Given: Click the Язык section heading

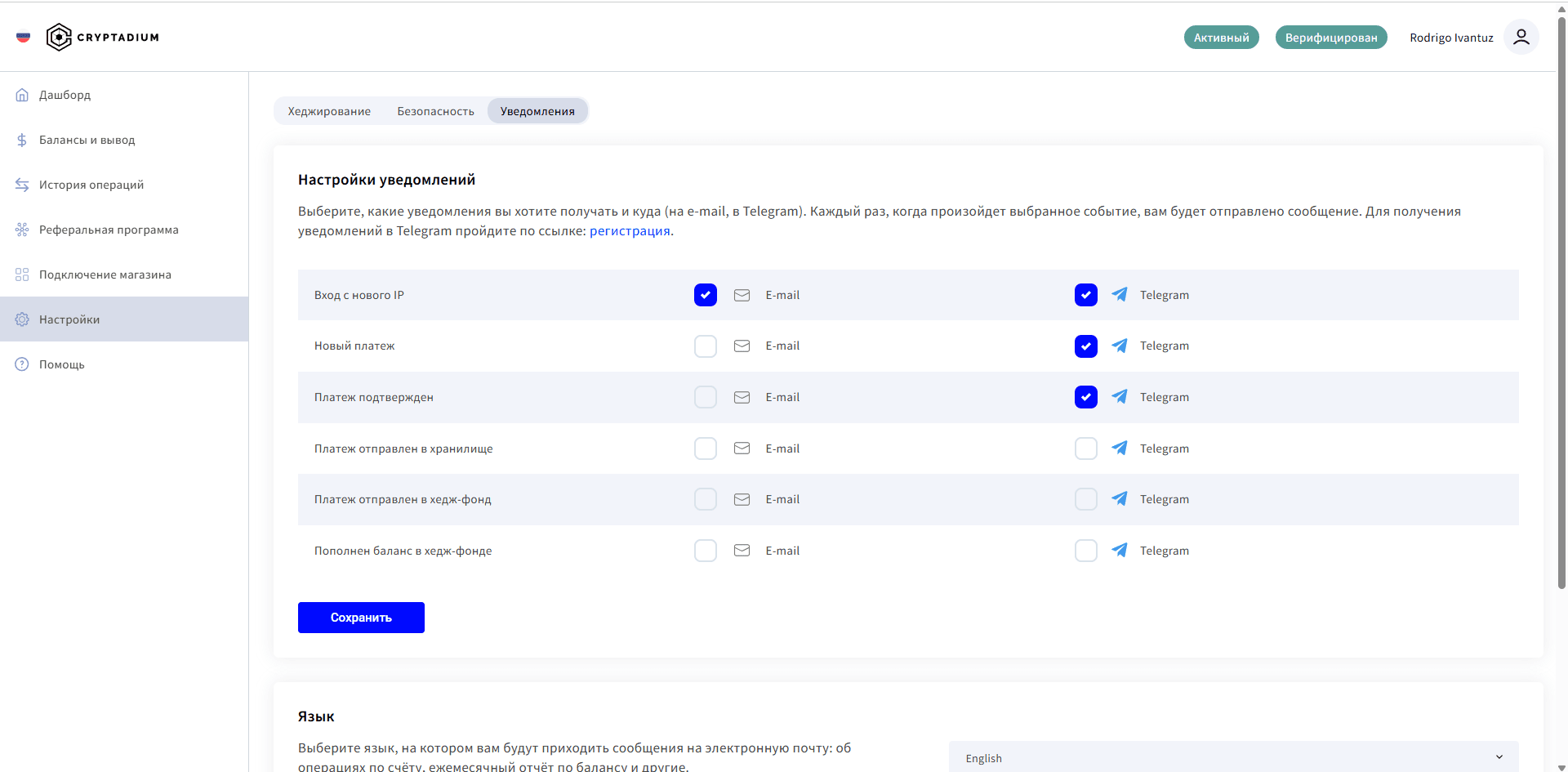Looking at the screenshot, I should (x=316, y=716).
